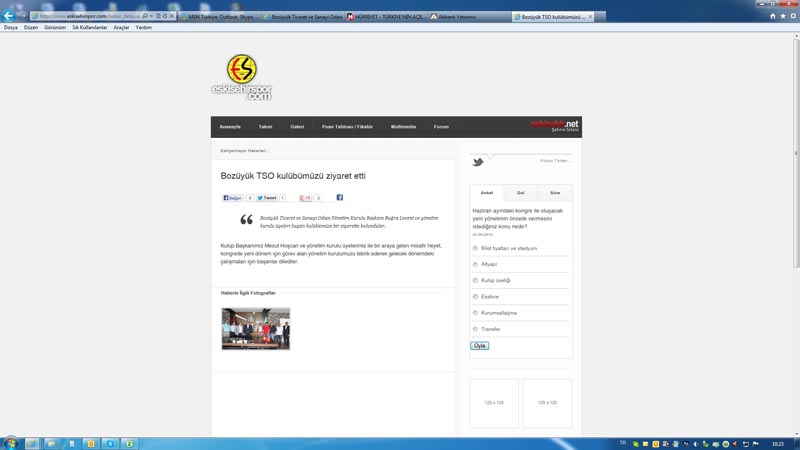Click the browser forward arrow button
Image resolution: width=800 pixels, height=450 pixels.
[x=22, y=16]
